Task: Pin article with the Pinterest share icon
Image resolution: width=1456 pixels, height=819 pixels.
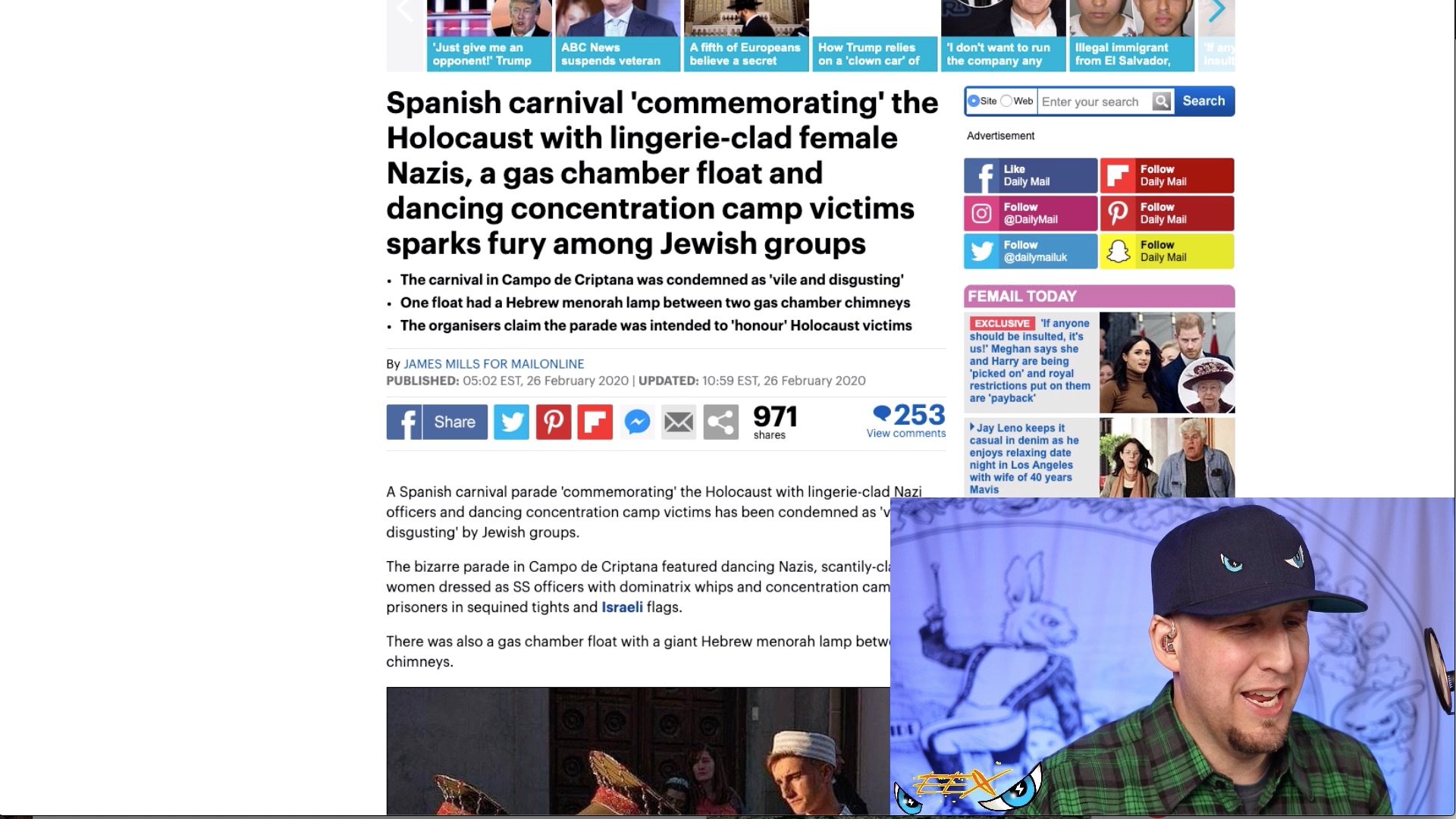Action: click(554, 422)
